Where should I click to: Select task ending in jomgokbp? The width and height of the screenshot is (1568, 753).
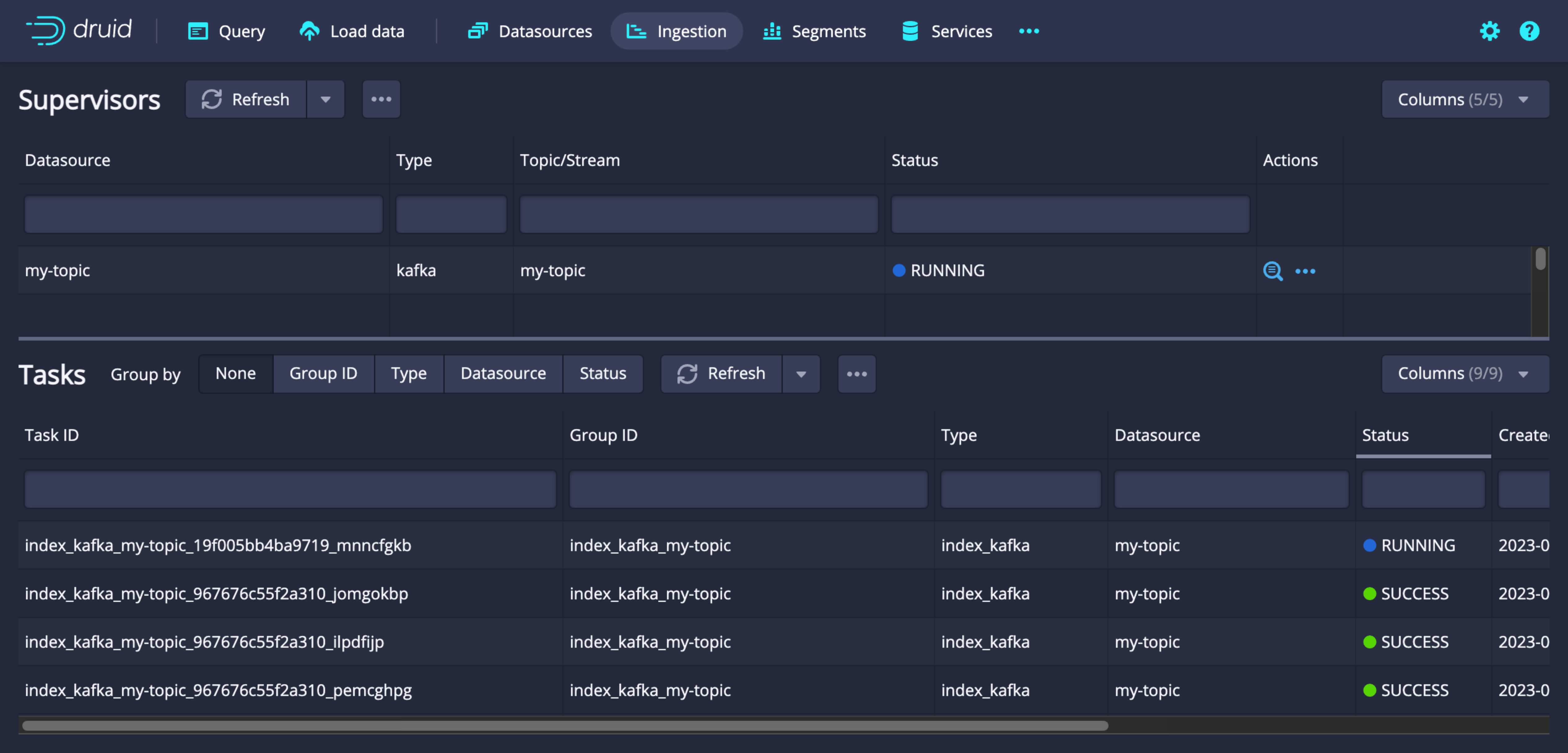pyautogui.click(x=217, y=594)
